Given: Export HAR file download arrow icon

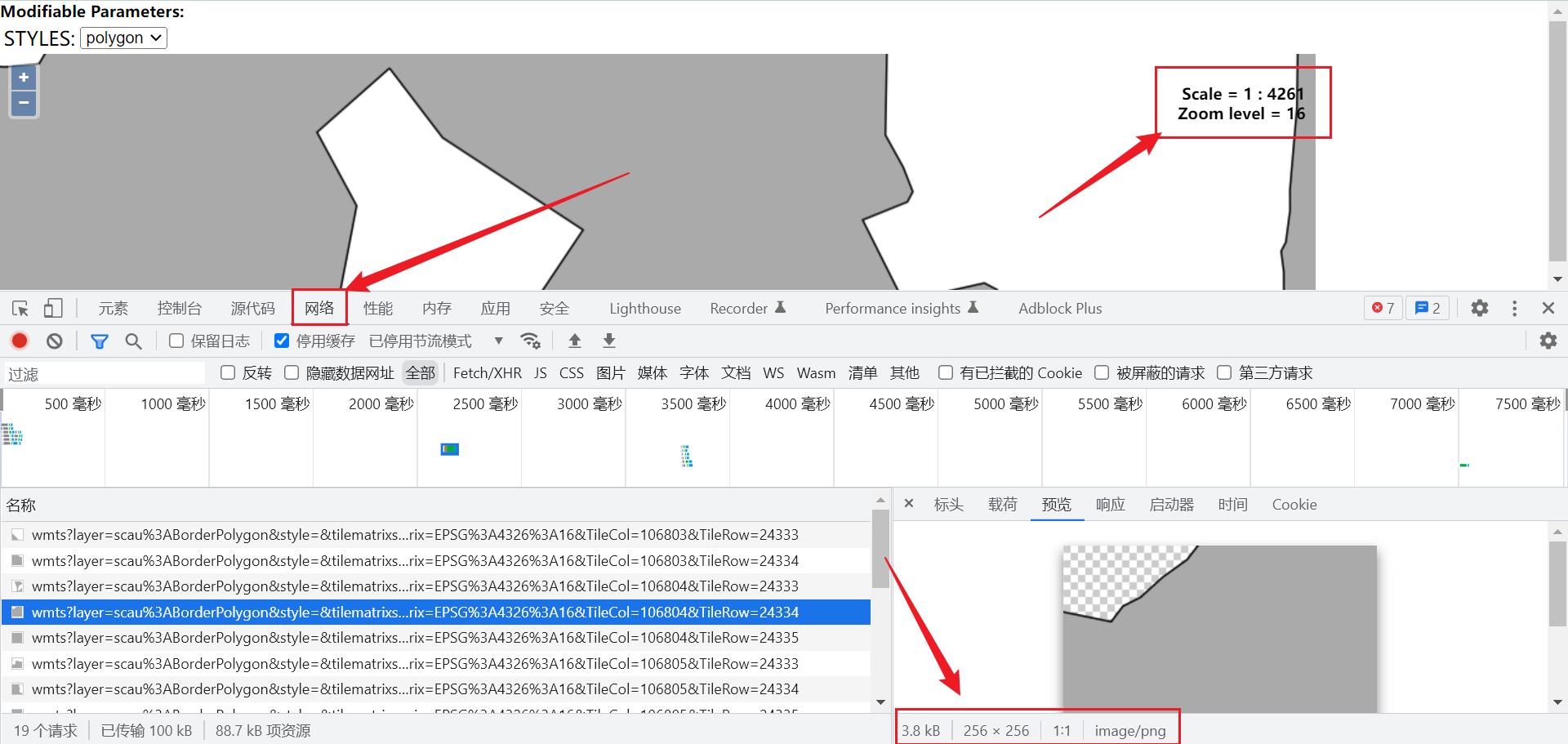Looking at the screenshot, I should coord(609,341).
